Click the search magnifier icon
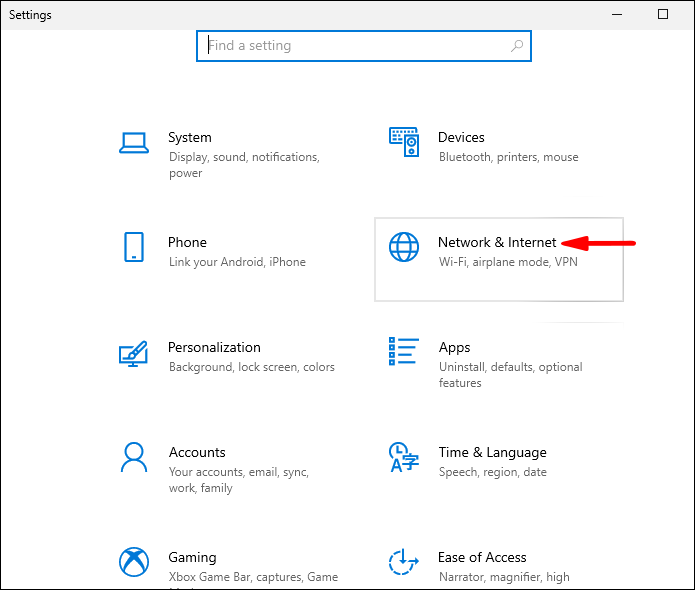Screen dimensions: 695x590 (517, 46)
